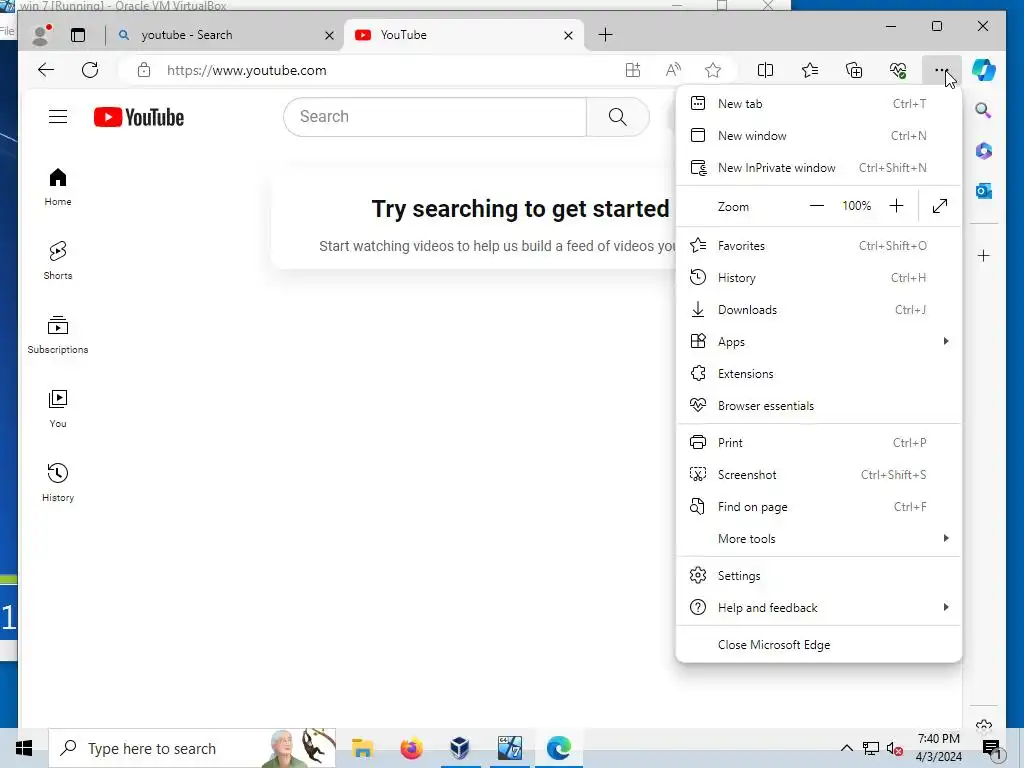Open History from Edge menu
Screen dimensions: 1024x768
[x=819, y=278]
